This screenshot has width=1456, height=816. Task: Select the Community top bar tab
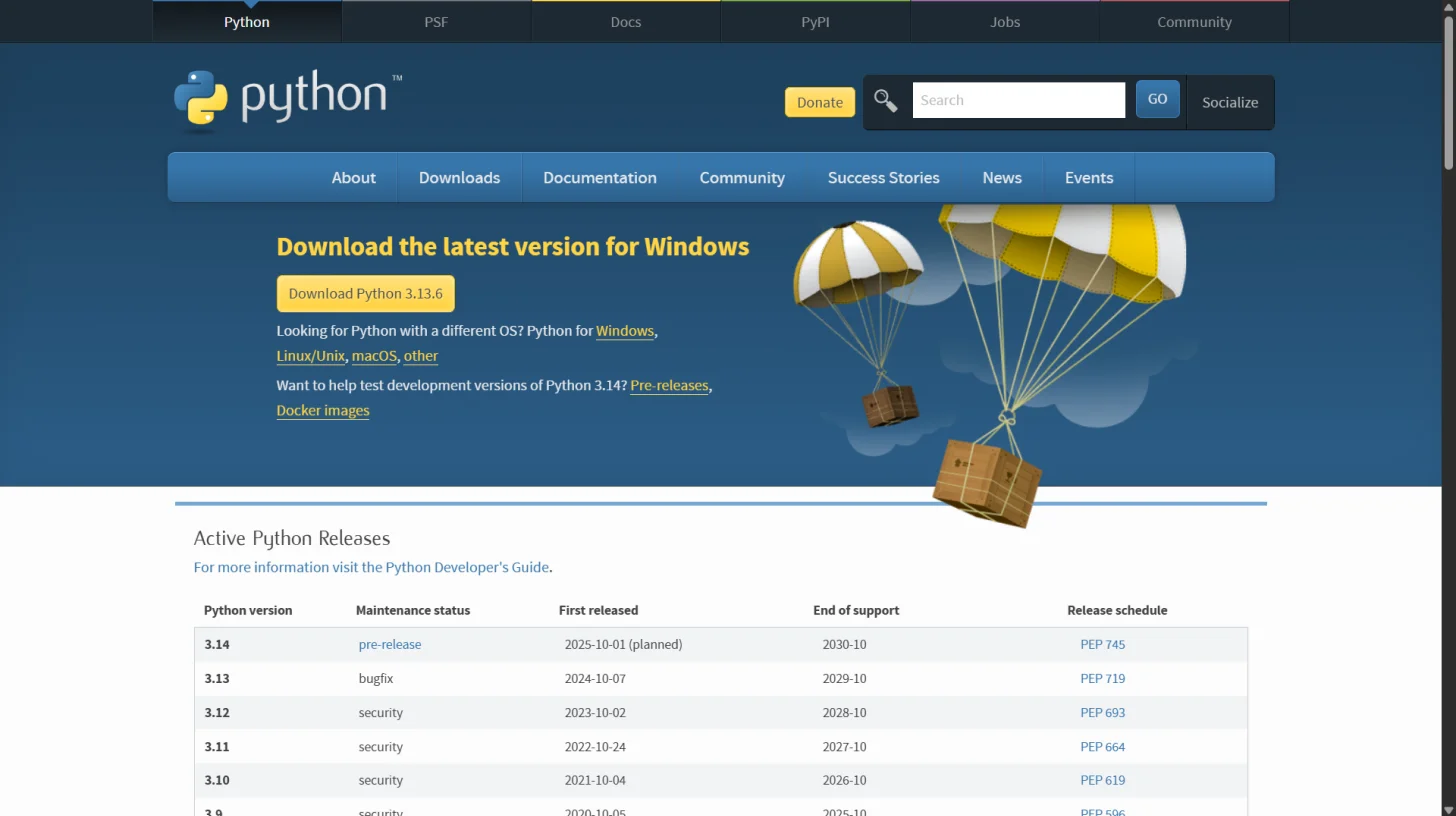[1194, 22]
